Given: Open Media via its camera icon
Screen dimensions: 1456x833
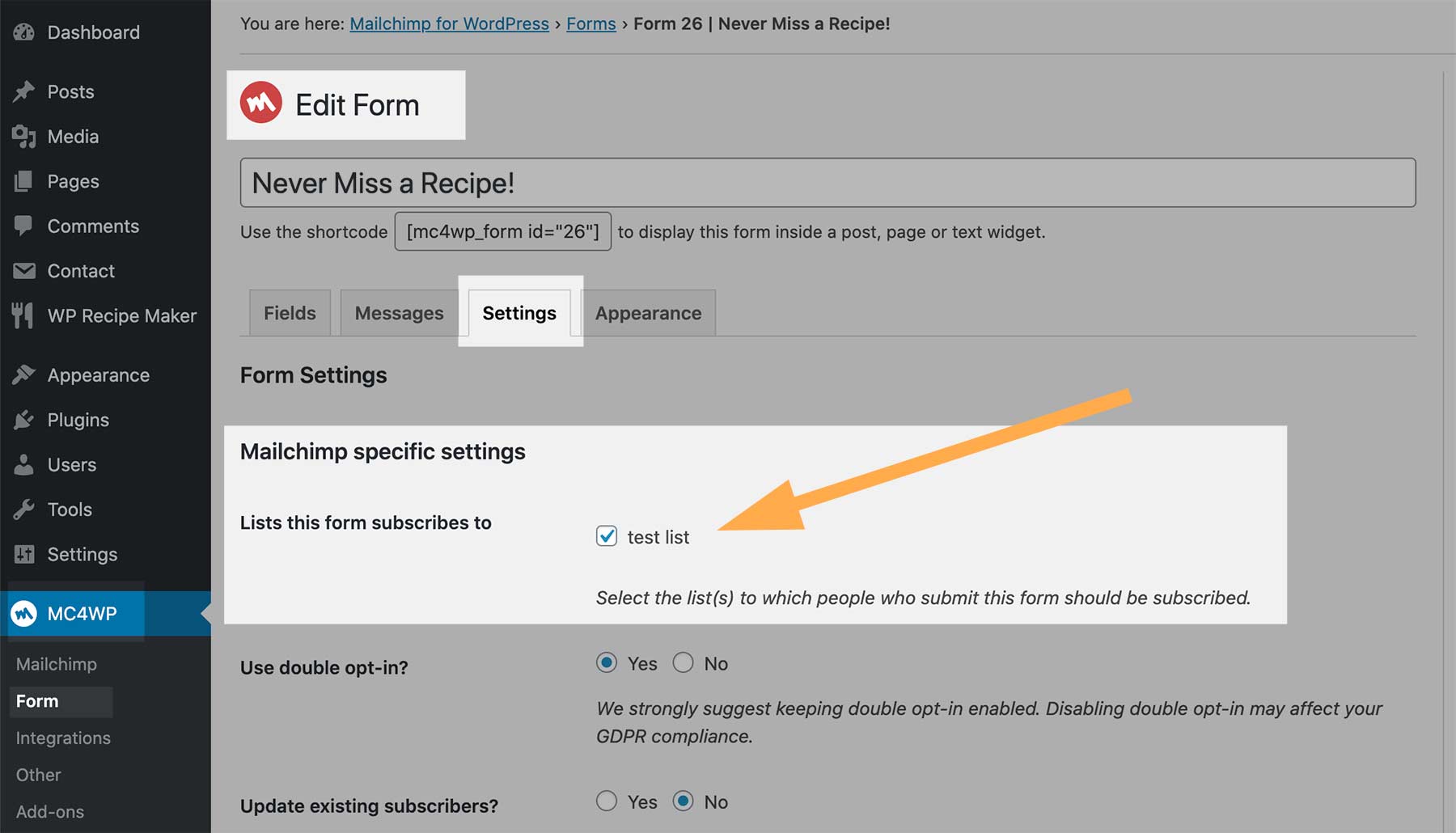Looking at the screenshot, I should [x=24, y=137].
